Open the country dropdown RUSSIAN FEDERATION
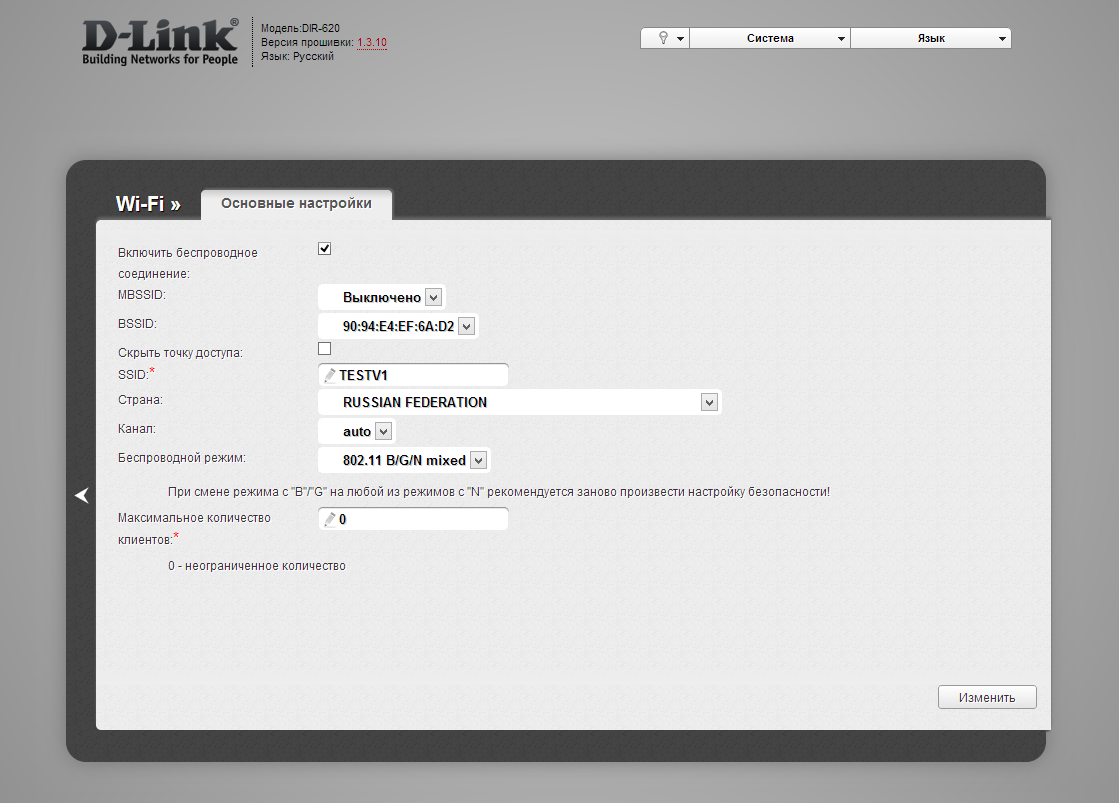Image resolution: width=1119 pixels, height=803 pixels. coord(519,402)
